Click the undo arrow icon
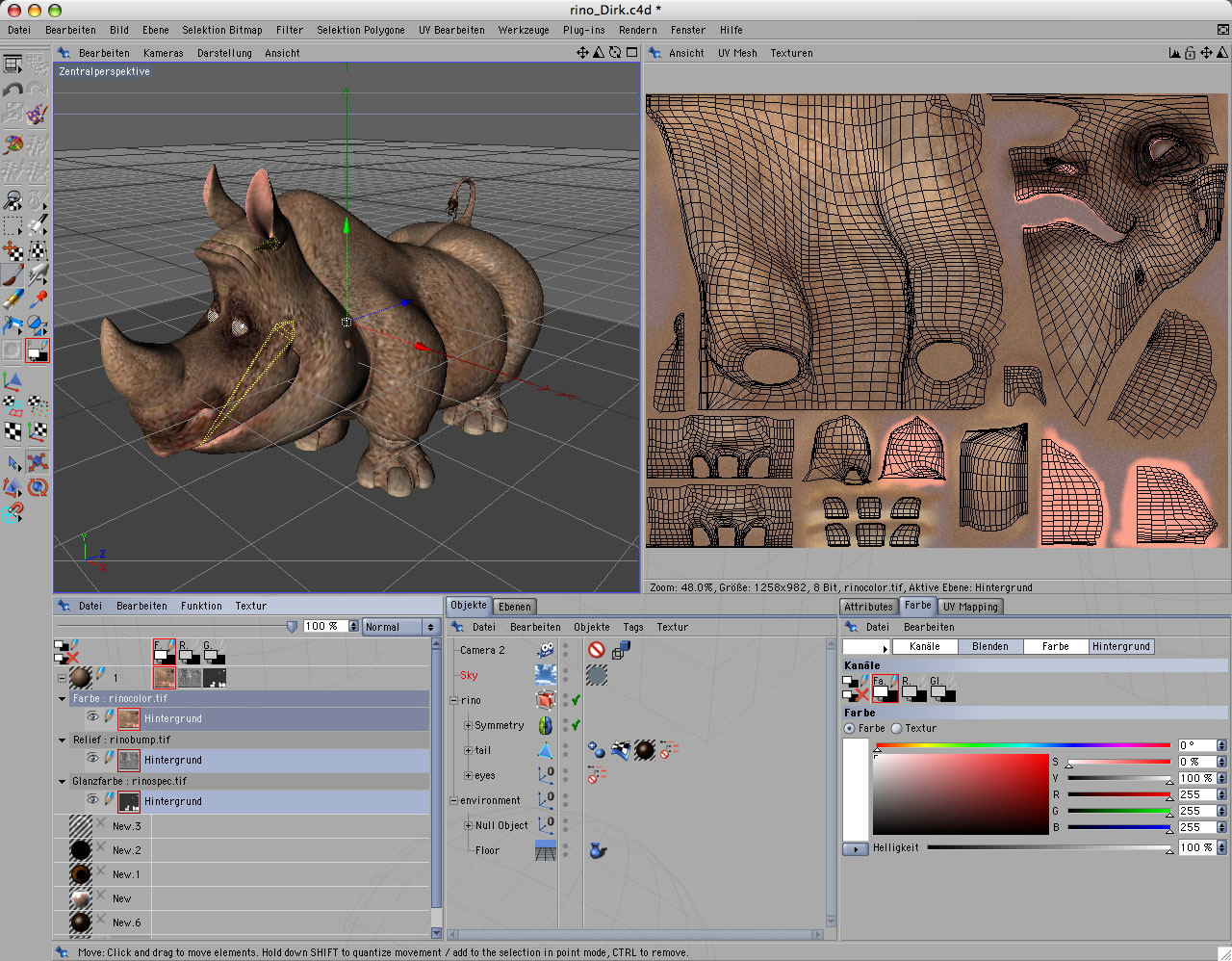Screen dimensions: 1232x961 point(13,90)
